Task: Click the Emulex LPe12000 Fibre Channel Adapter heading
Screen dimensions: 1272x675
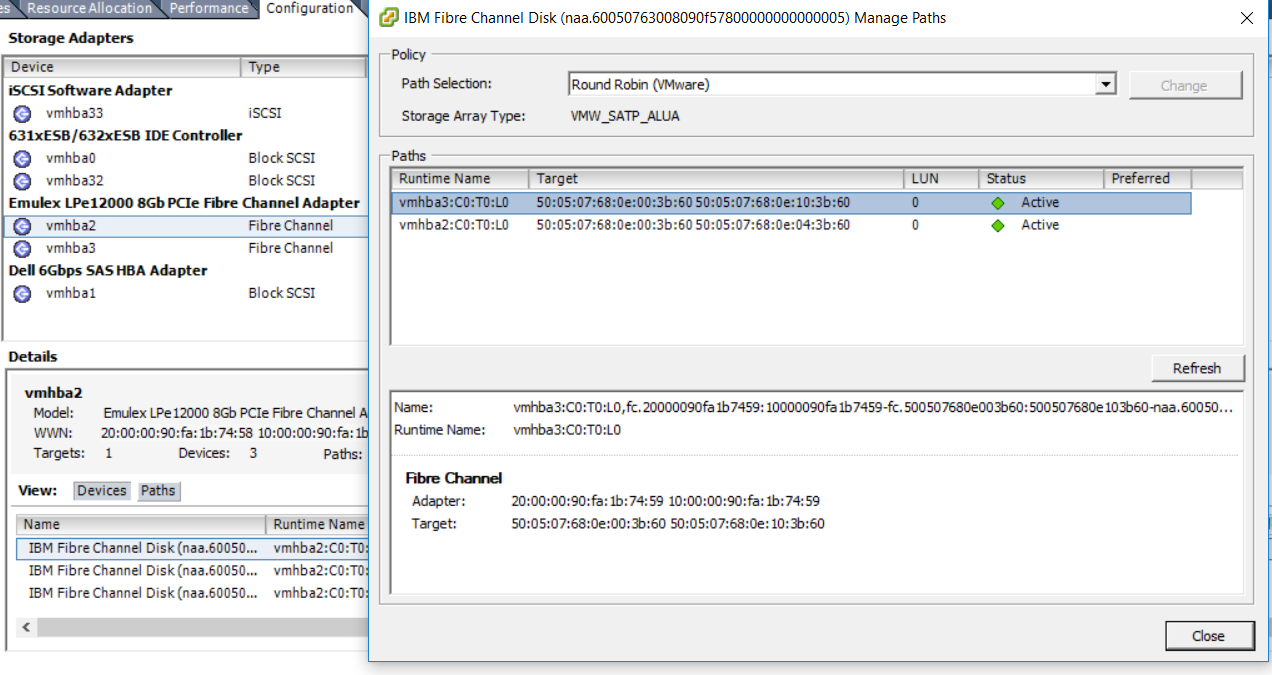Action: point(184,203)
